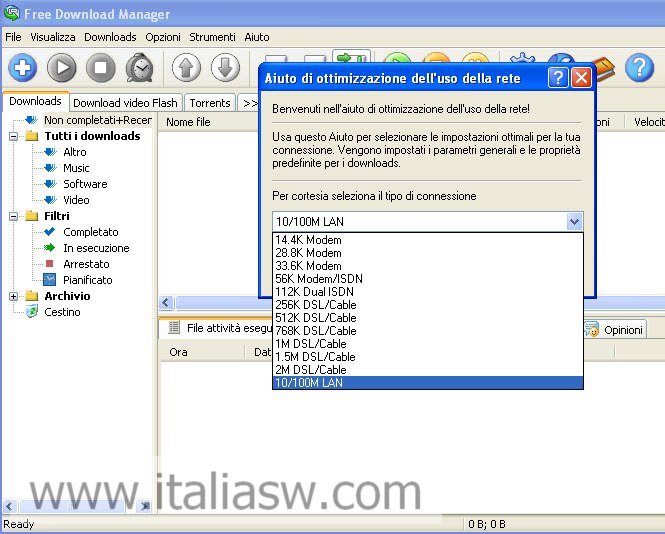
Task: Close the Aiuto di ottimizzazione dialog
Action: pos(581,78)
